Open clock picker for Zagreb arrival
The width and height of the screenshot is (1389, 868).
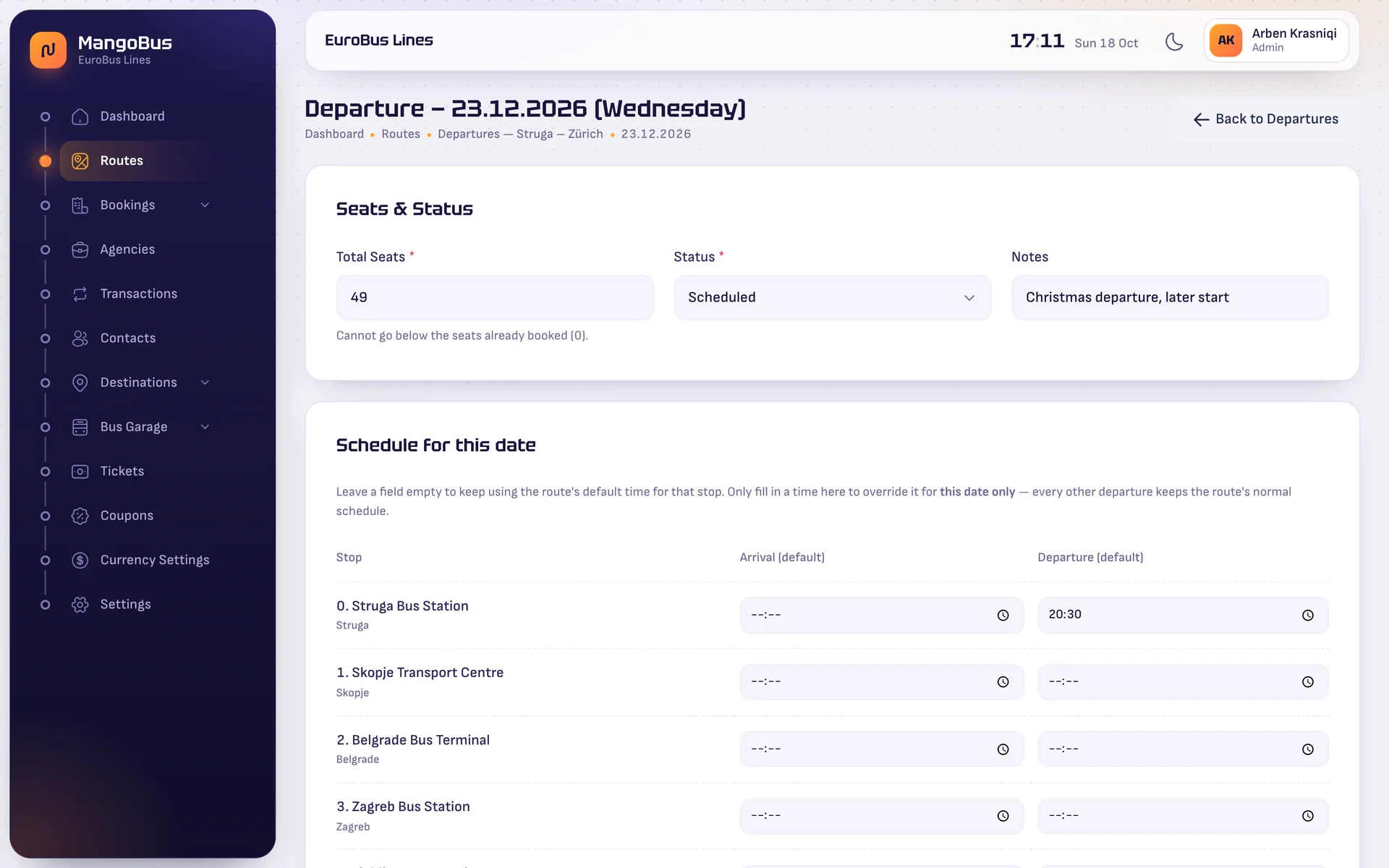click(1003, 816)
